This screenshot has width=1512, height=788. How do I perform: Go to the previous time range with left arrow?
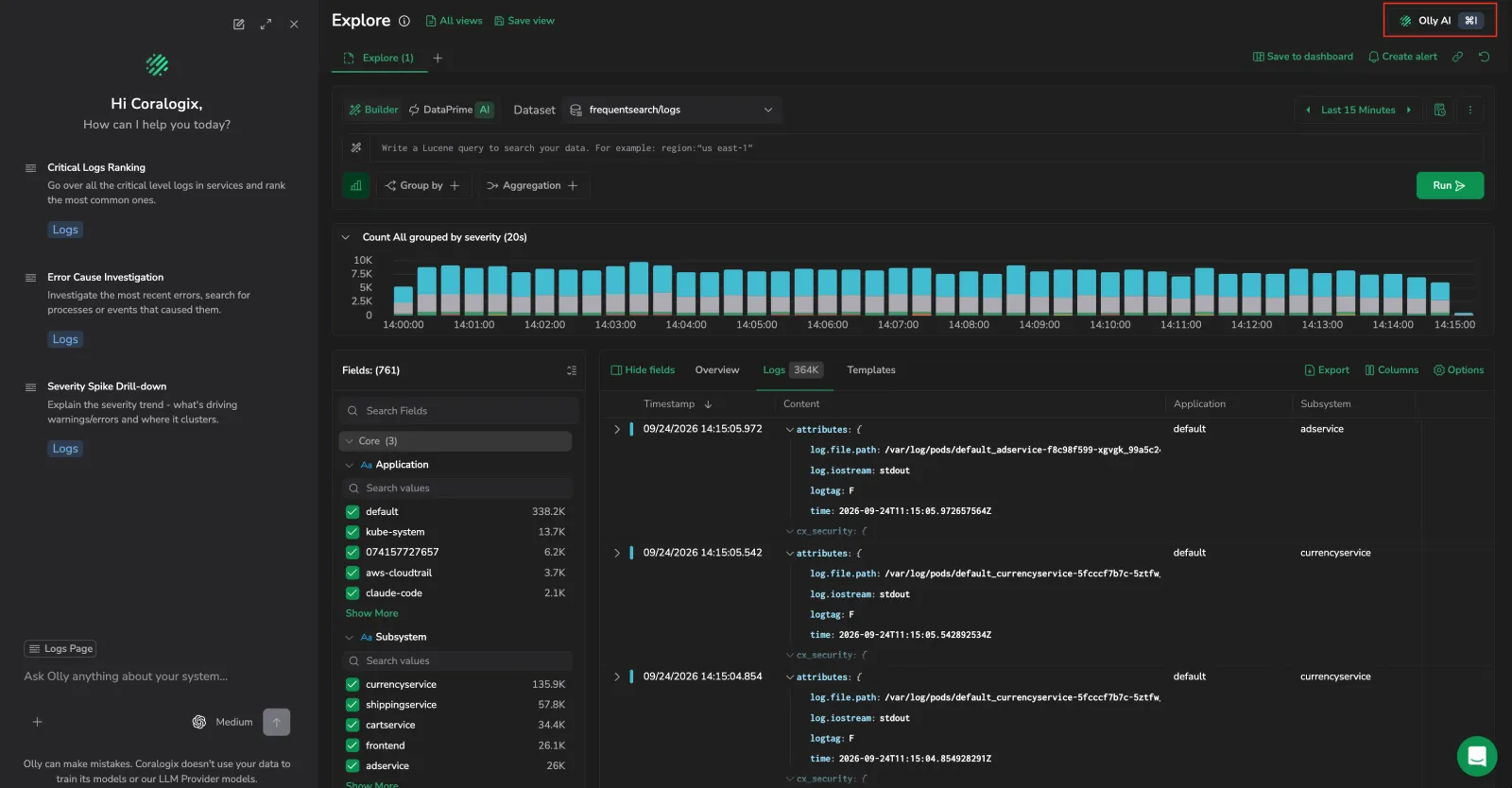coord(1308,111)
